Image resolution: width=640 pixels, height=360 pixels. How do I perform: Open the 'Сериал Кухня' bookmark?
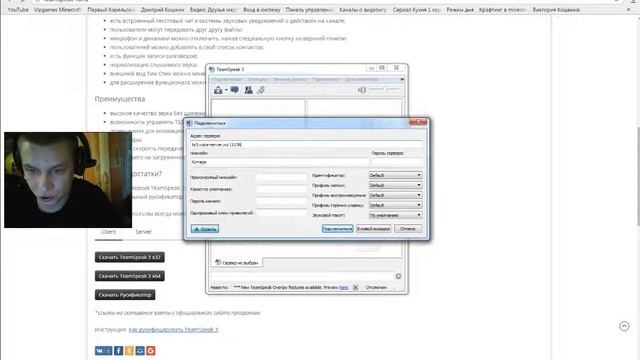[x=417, y=9]
